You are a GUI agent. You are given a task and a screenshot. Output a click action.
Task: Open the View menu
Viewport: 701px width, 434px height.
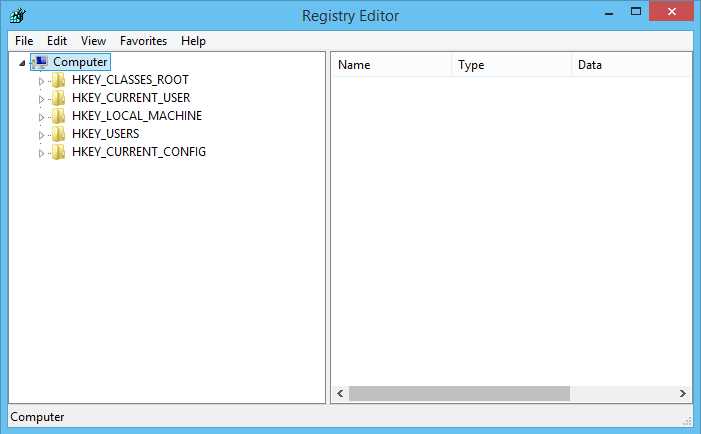pyautogui.click(x=93, y=41)
